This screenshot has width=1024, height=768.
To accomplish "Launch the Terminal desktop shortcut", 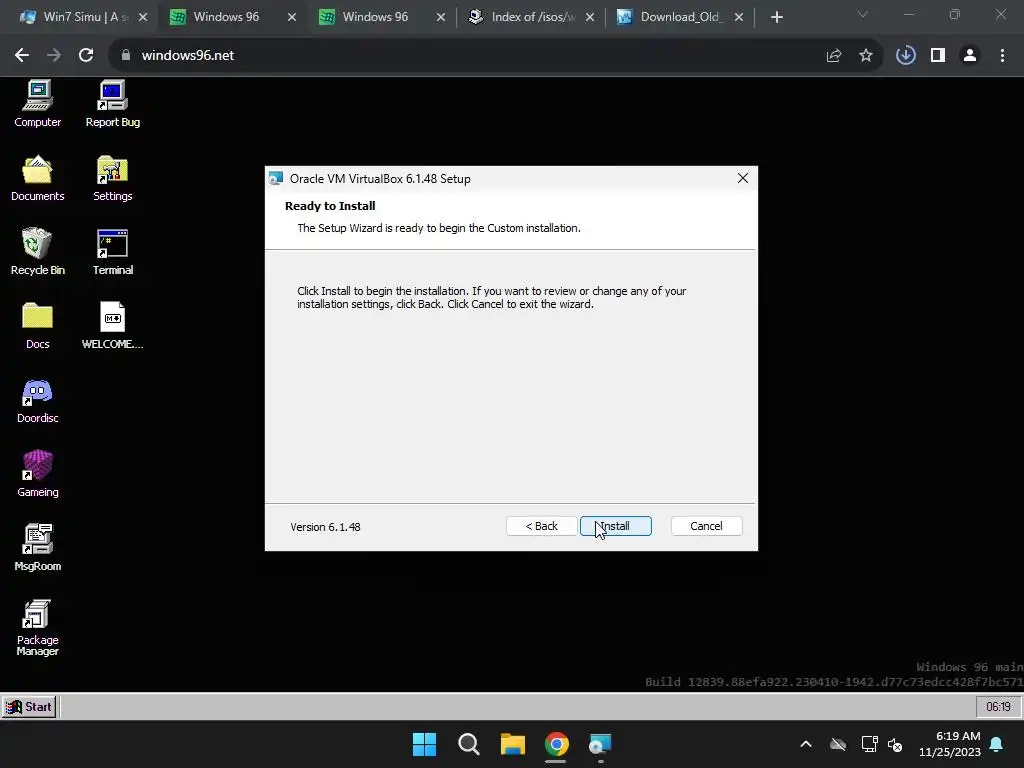I will [x=112, y=252].
